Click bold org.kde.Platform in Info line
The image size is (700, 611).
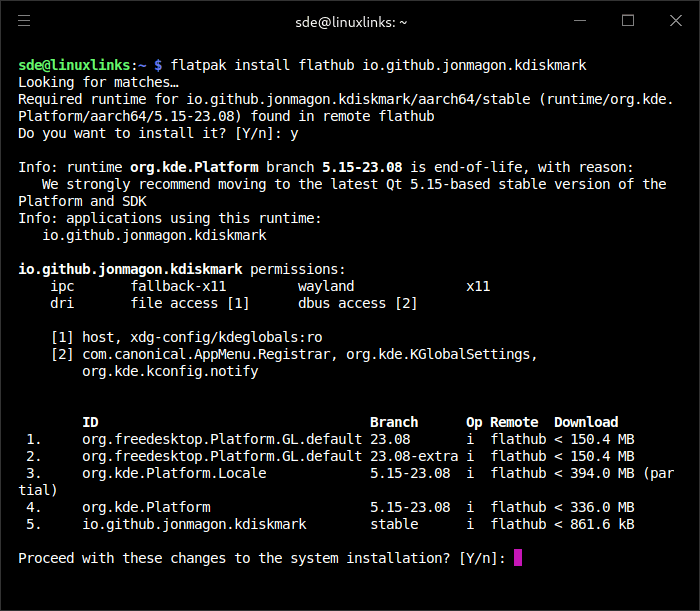[194, 167]
